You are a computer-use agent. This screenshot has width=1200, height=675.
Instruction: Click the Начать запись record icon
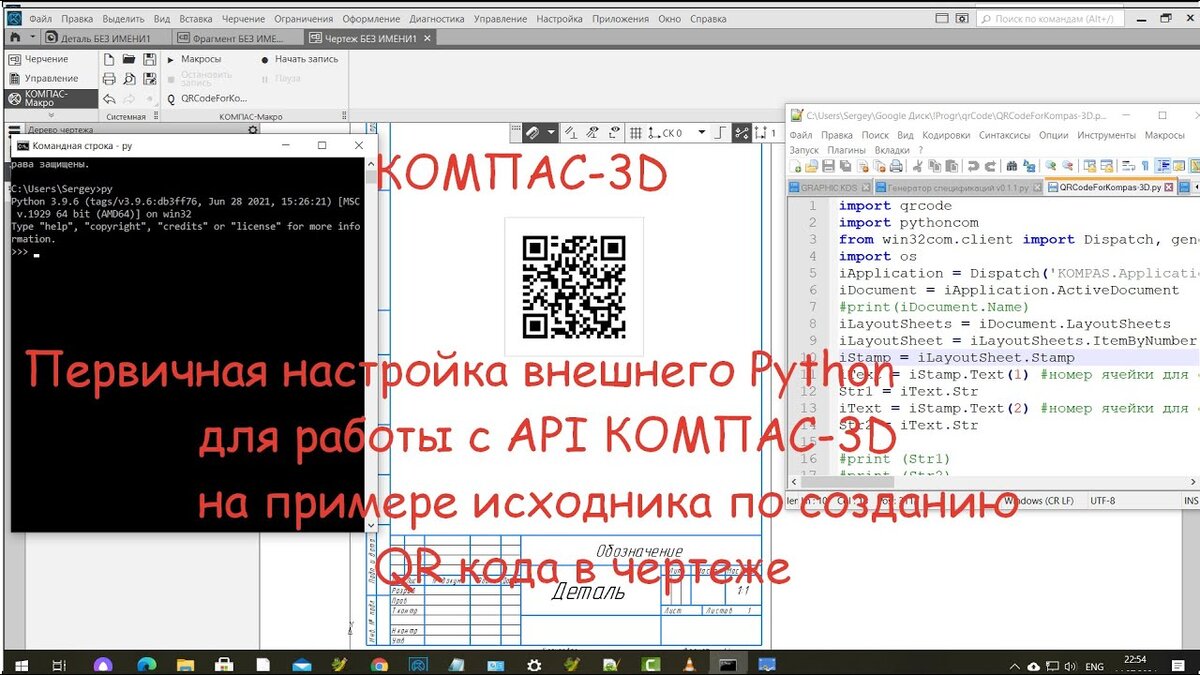click(266, 59)
